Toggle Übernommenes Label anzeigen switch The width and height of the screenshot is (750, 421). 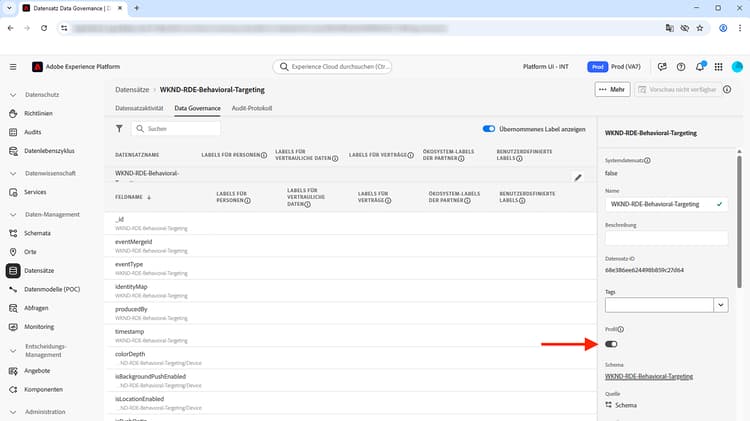tap(488, 129)
